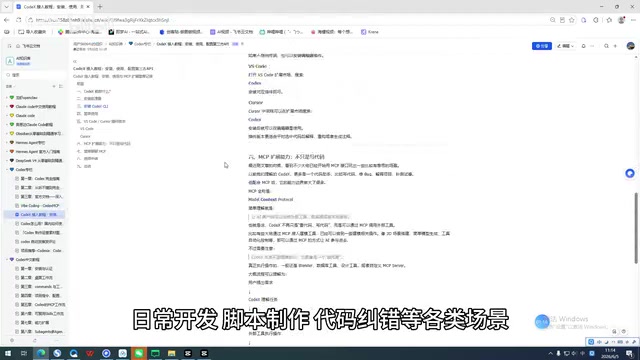Click the blue Share button
The height and width of the screenshot is (360, 640).
542,46
